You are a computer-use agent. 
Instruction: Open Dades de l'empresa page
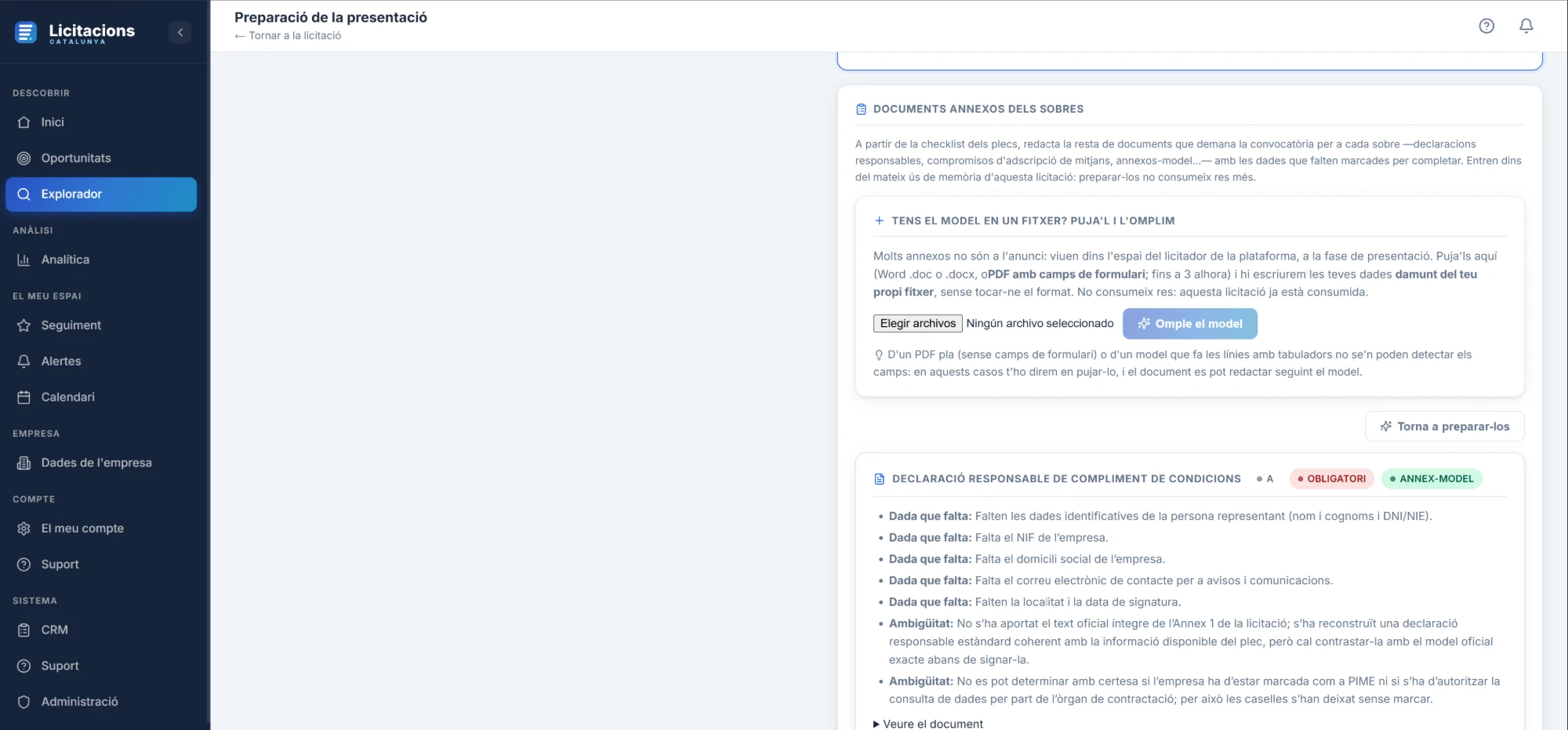click(101, 463)
